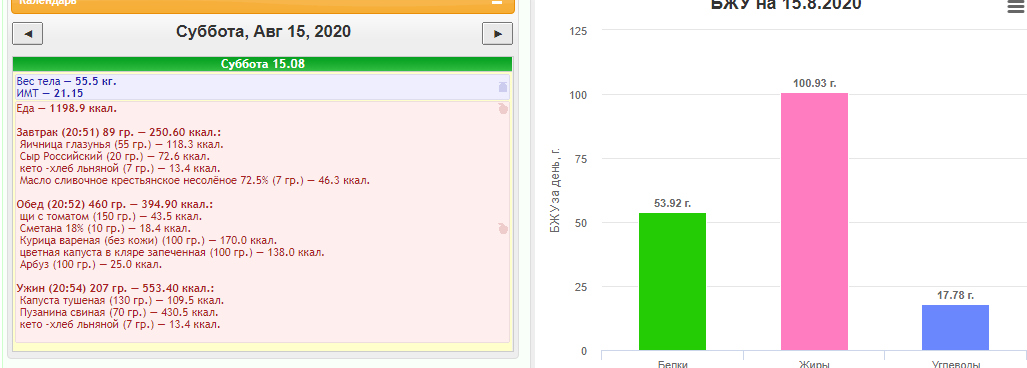
Task: Select the green Белки bar
Action: (672, 282)
